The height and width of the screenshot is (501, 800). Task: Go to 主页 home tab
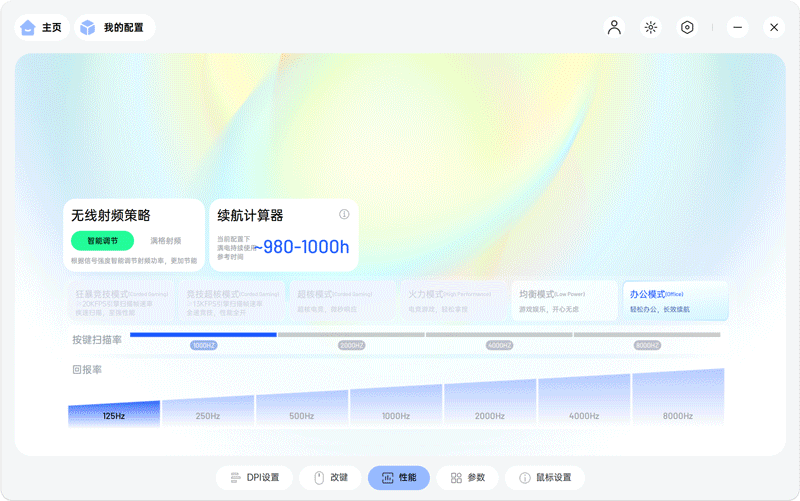(41, 27)
